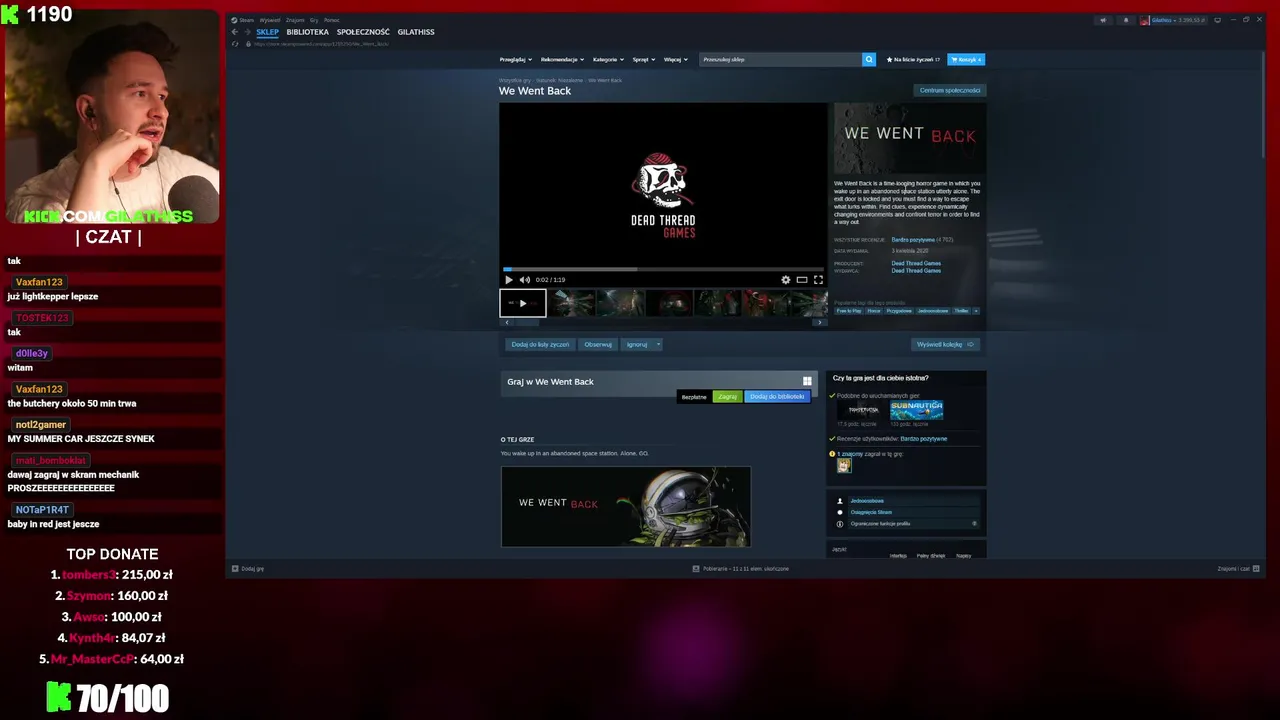
Task: Open the SKLEP tab
Action: pos(267,32)
